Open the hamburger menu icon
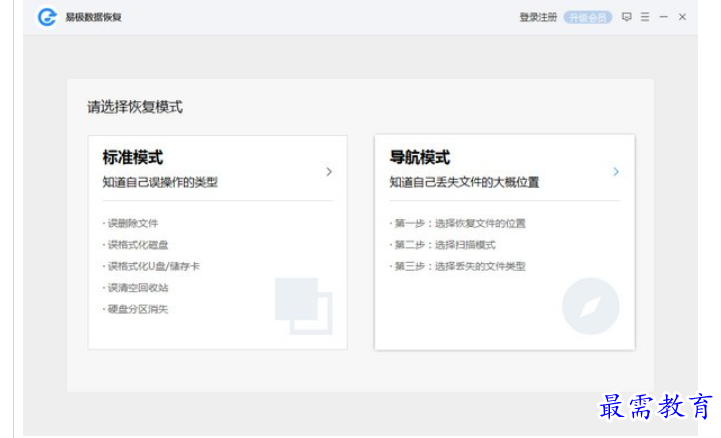721x438 pixels. click(x=645, y=17)
